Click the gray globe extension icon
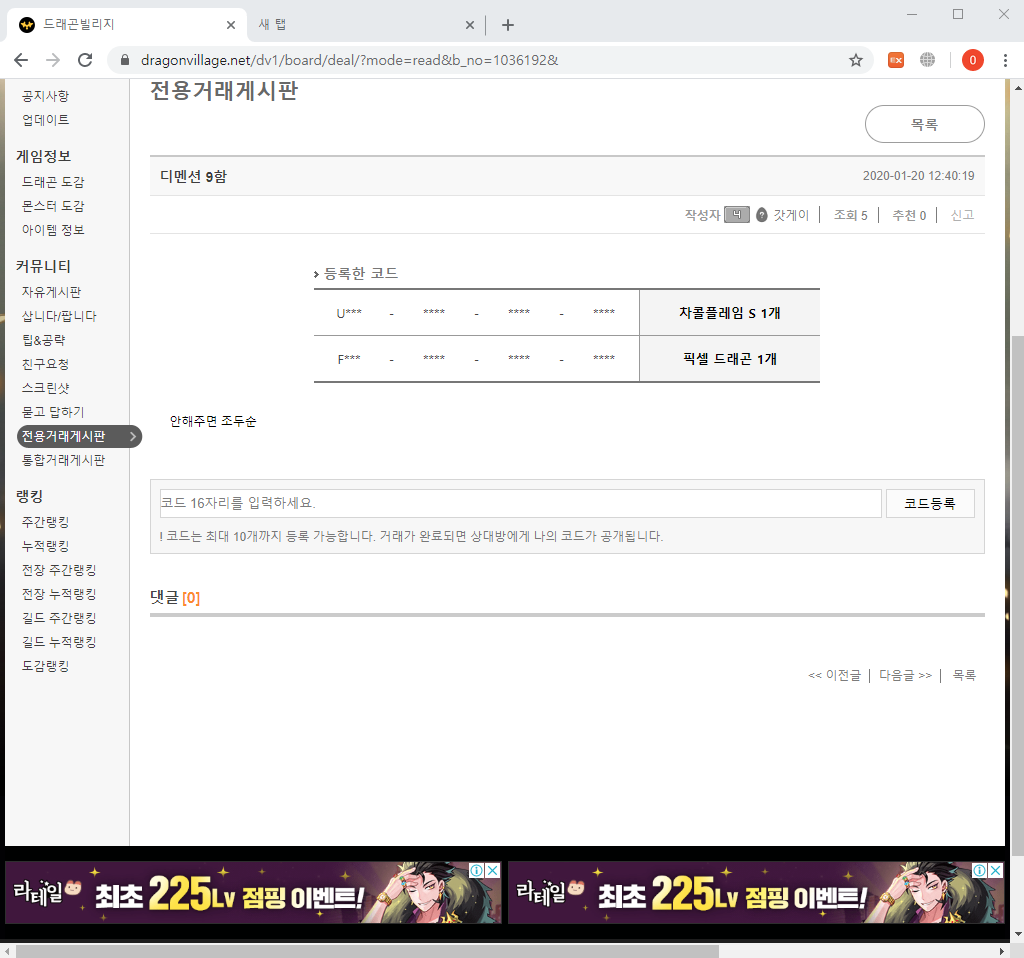 928,60
